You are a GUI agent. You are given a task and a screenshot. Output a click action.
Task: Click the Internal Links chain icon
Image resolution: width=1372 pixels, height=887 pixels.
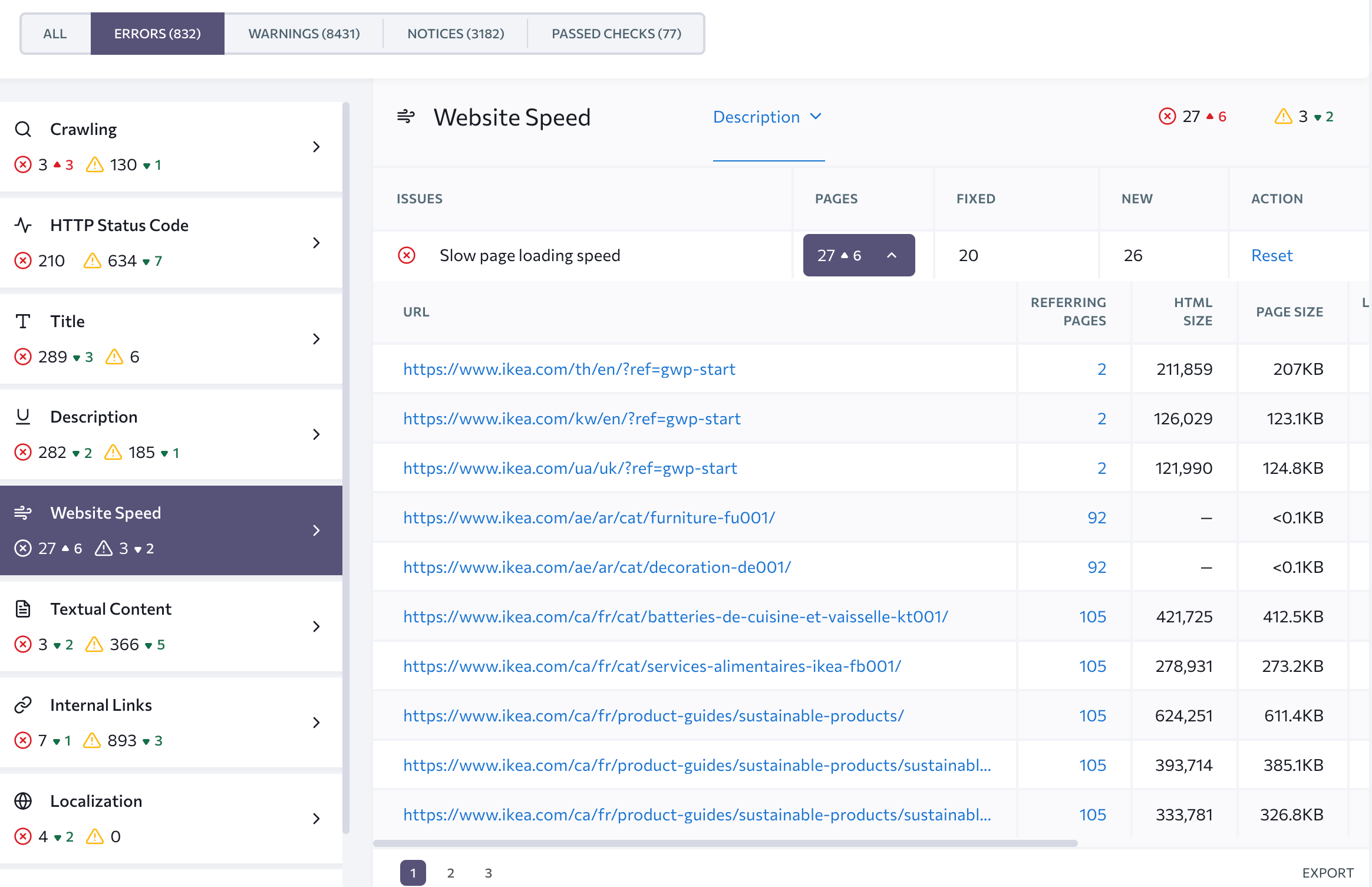(23, 705)
